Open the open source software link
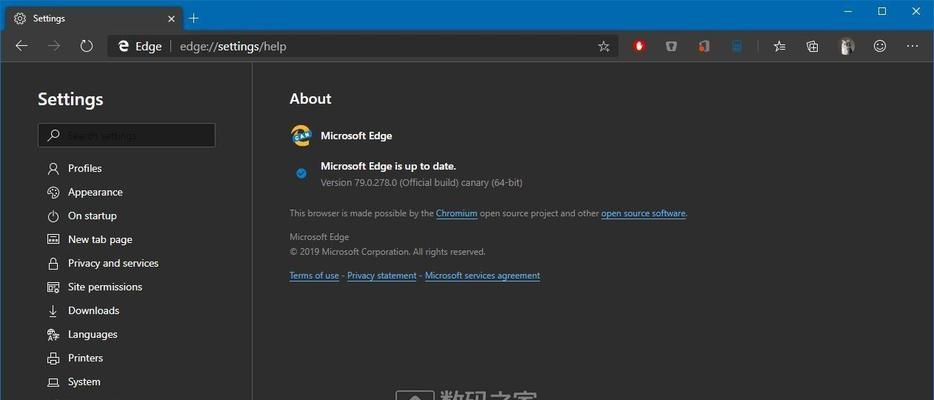This screenshot has width=934, height=400. pyautogui.click(x=643, y=213)
